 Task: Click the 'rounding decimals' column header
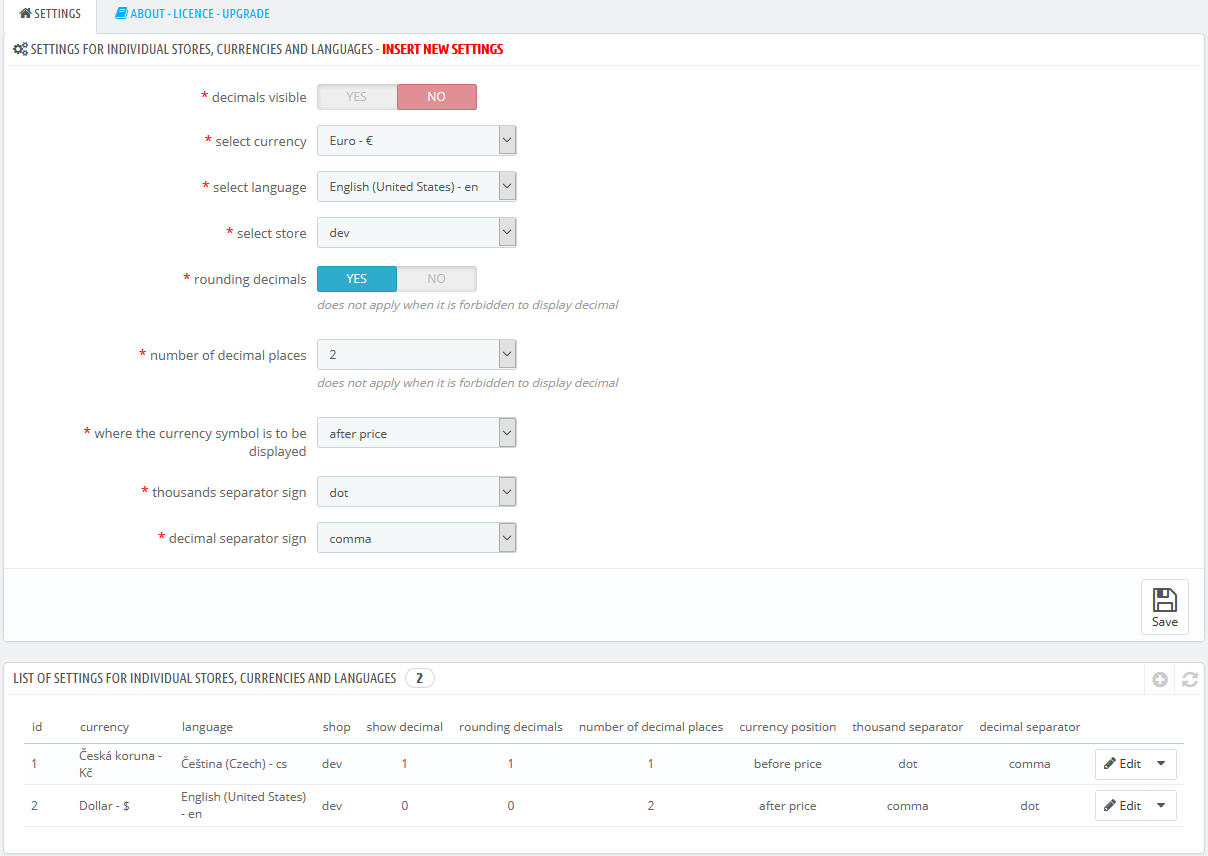[x=511, y=727]
